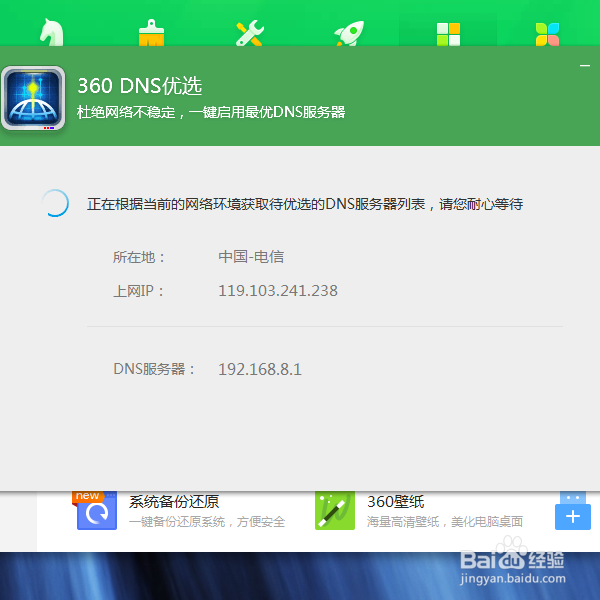Launch the rocket speed-up icon
The image size is (600, 600).
coord(349,33)
